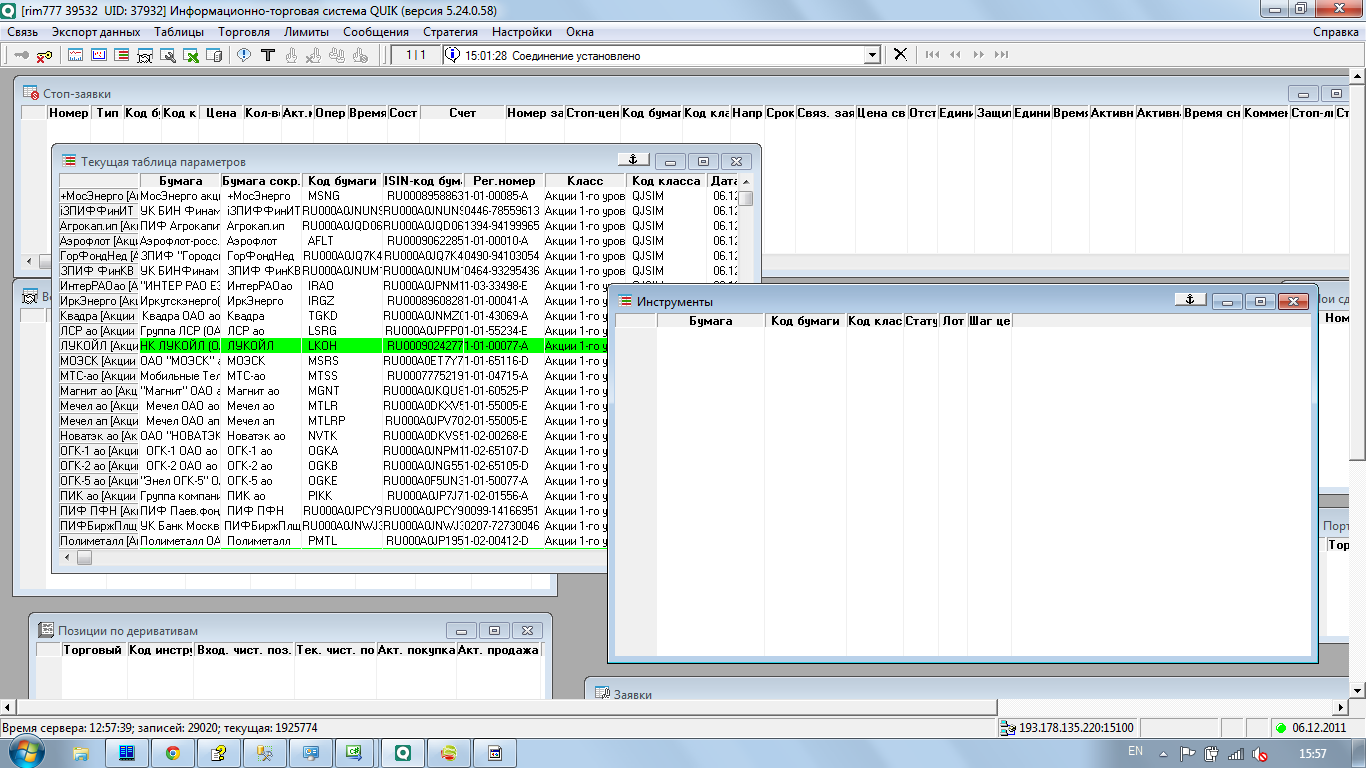Click the disconnect red-cross key icon
1366x768 pixels.
(44, 55)
